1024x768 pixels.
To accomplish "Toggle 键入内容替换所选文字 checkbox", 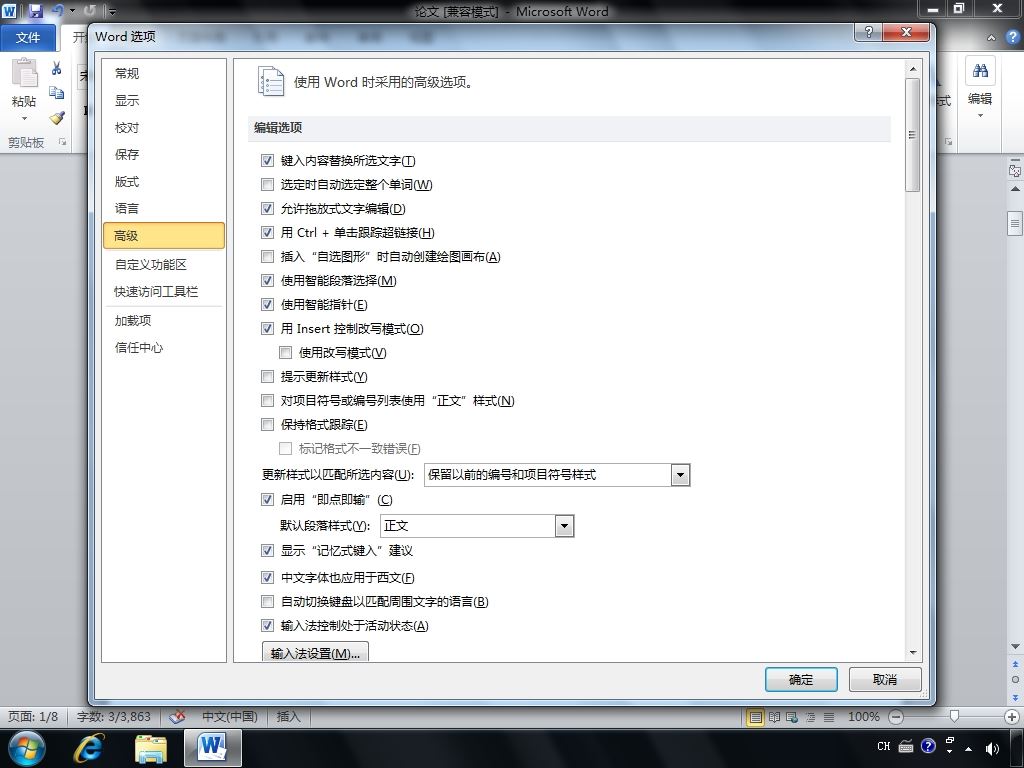I will coord(267,161).
